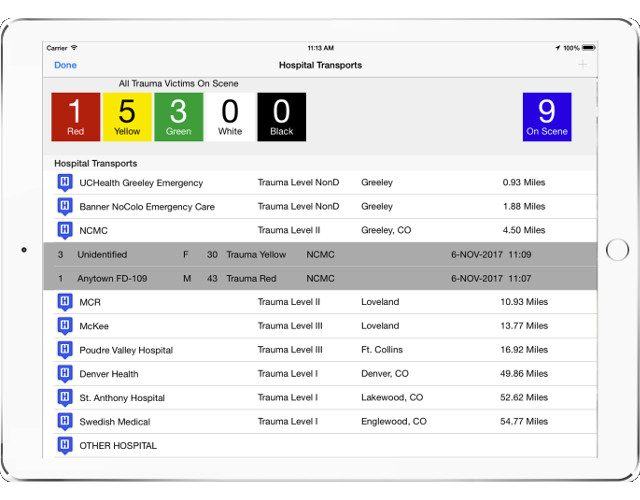Image resolution: width=640 pixels, height=500 pixels.
Task: Tap the plus add button
Action: coord(583,65)
